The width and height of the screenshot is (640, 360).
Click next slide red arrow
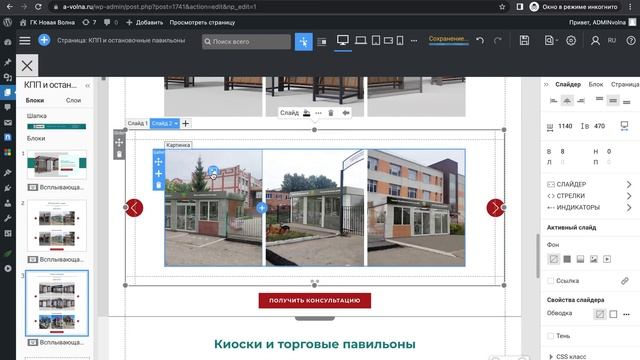coord(495,208)
